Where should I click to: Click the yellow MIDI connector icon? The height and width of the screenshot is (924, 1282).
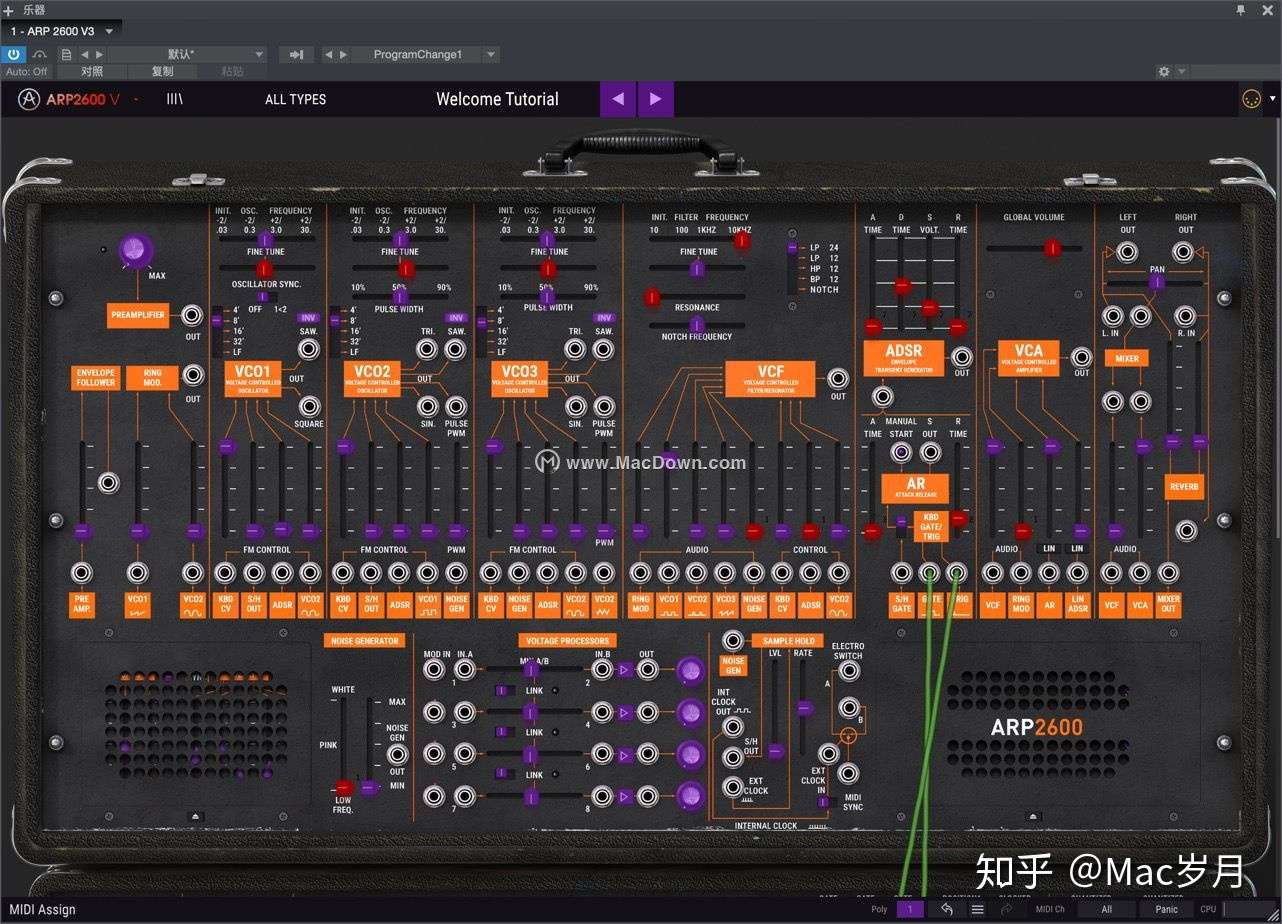tap(1251, 99)
